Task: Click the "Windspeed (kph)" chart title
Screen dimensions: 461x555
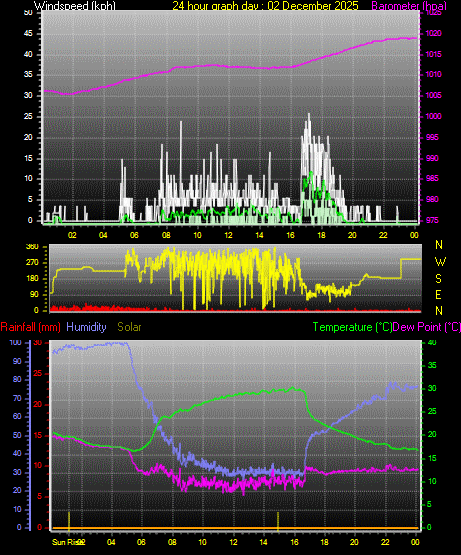Action: [75, 6]
